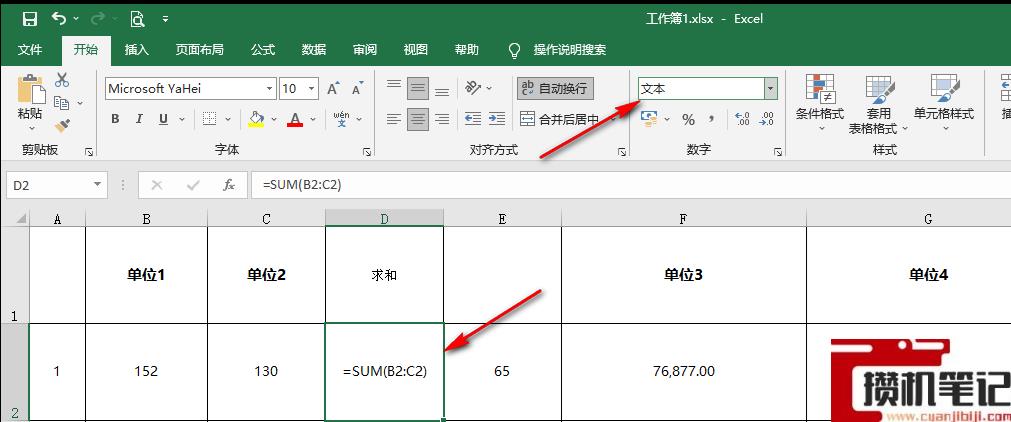This screenshot has width=1011, height=422.
Task: Click the Increase Indent icon
Action: pos(496,119)
